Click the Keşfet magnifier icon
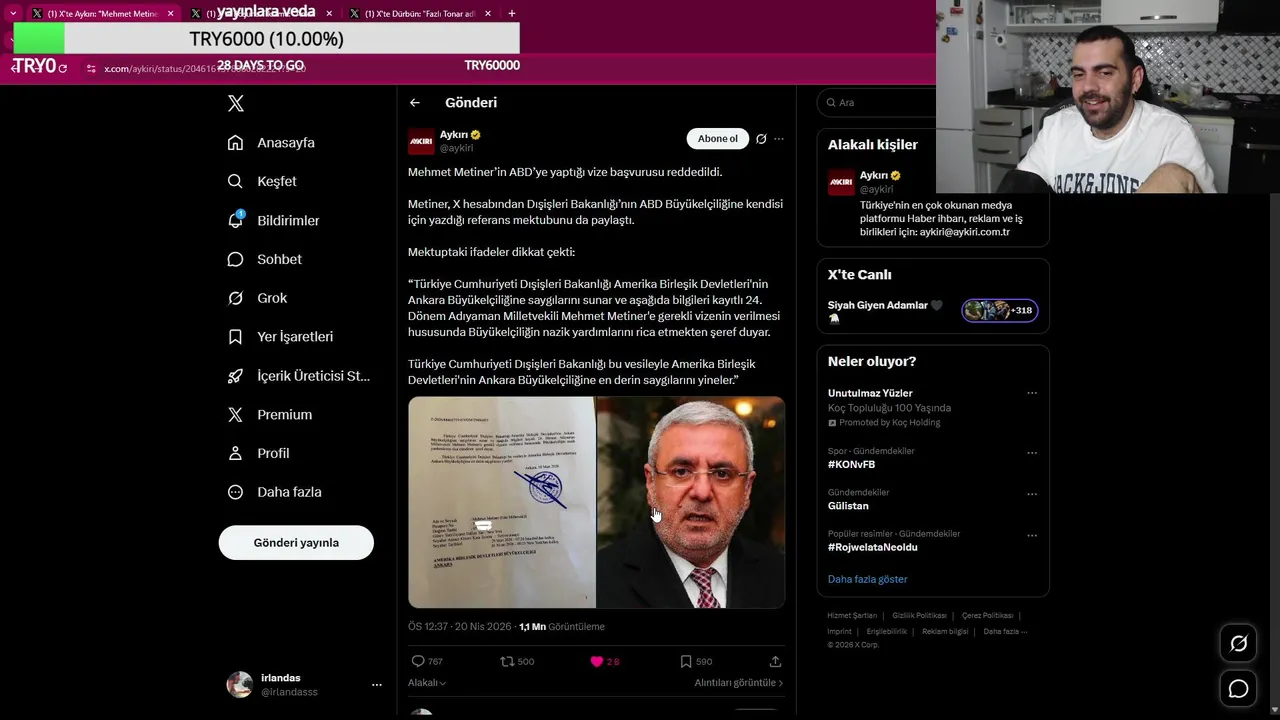 point(235,181)
